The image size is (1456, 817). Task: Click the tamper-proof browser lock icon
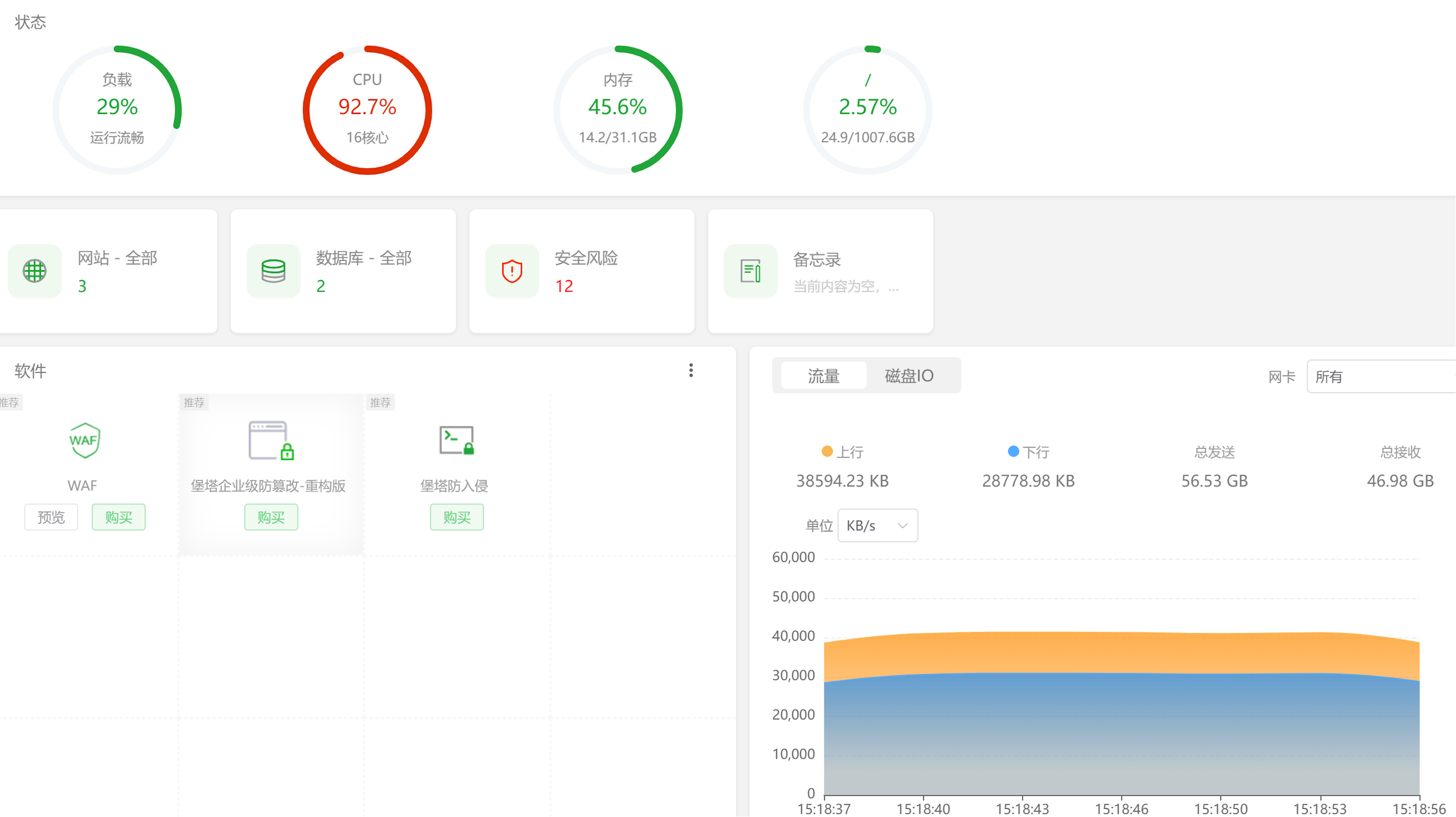[271, 440]
